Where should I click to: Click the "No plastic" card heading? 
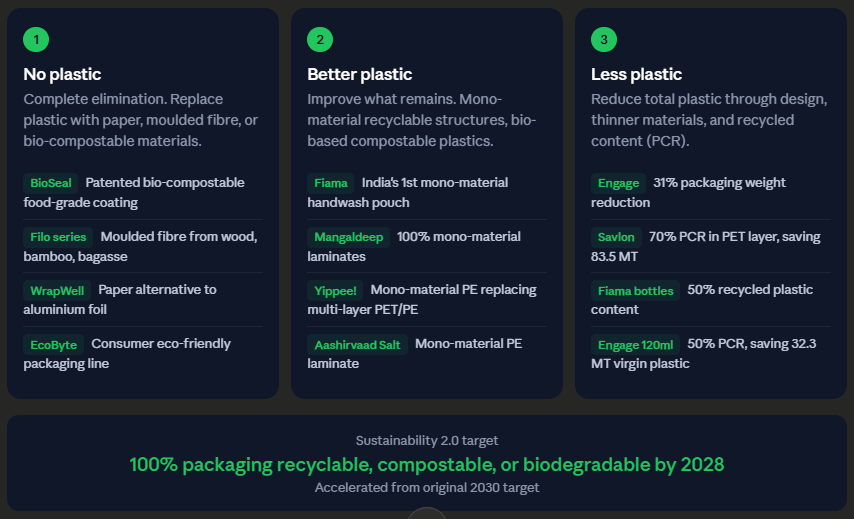(x=62, y=74)
